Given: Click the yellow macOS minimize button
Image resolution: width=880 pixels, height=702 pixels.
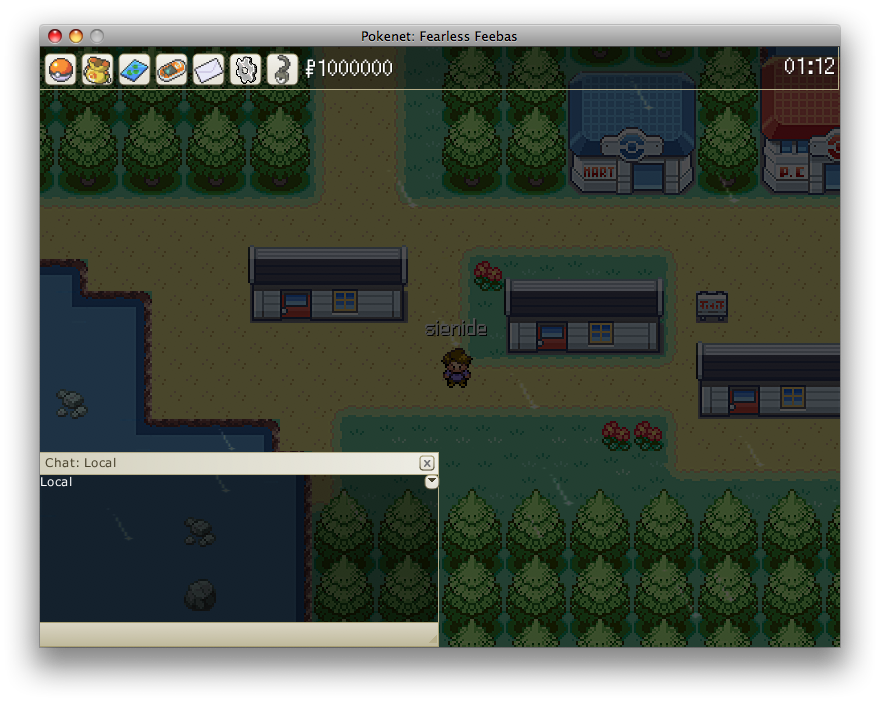Looking at the screenshot, I should click(x=76, y=36).
